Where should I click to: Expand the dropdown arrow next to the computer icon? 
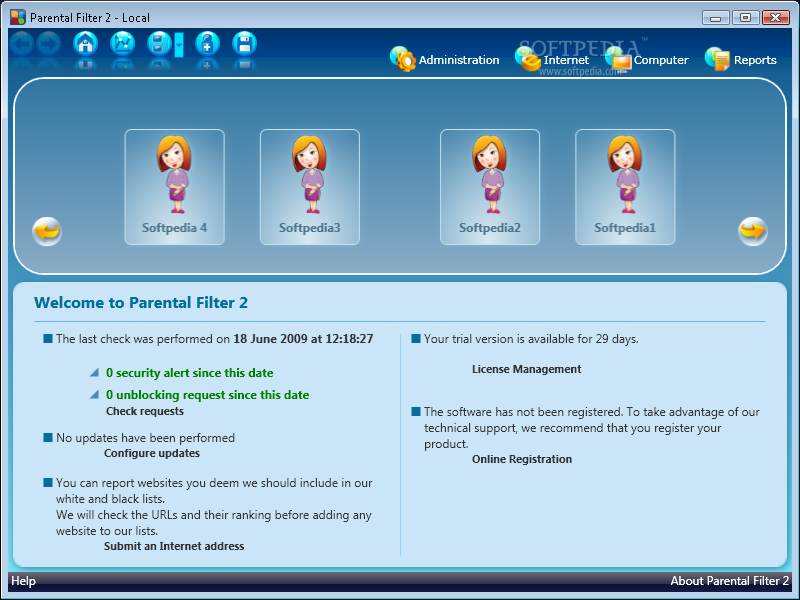179,45
